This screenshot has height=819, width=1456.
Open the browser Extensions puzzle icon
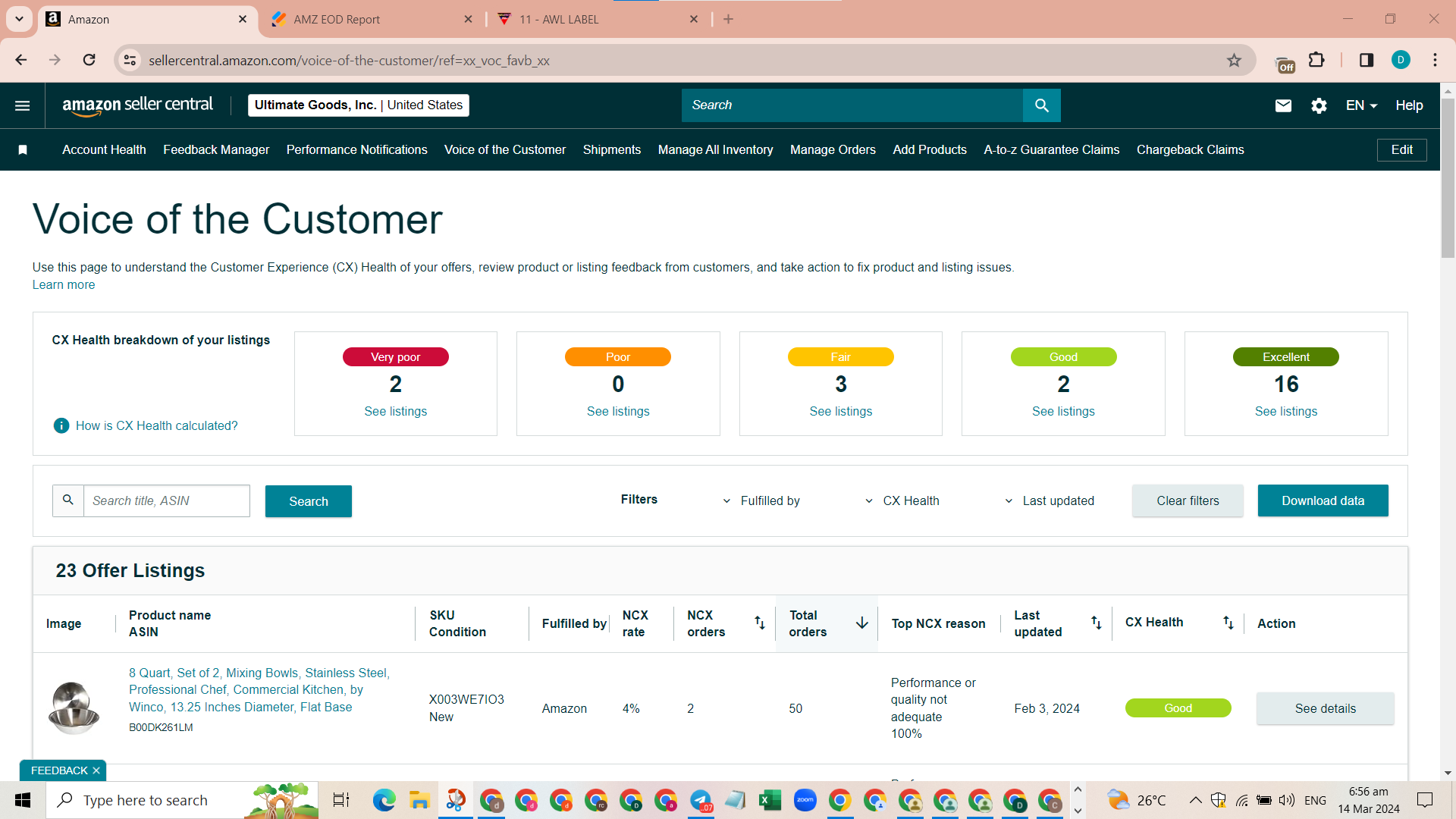tap(1317, 60)
